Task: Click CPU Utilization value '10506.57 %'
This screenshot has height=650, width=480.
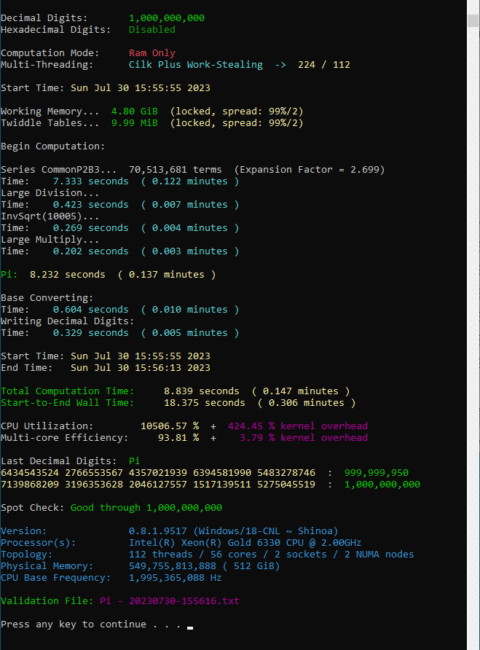Action: tap(170, 426)
